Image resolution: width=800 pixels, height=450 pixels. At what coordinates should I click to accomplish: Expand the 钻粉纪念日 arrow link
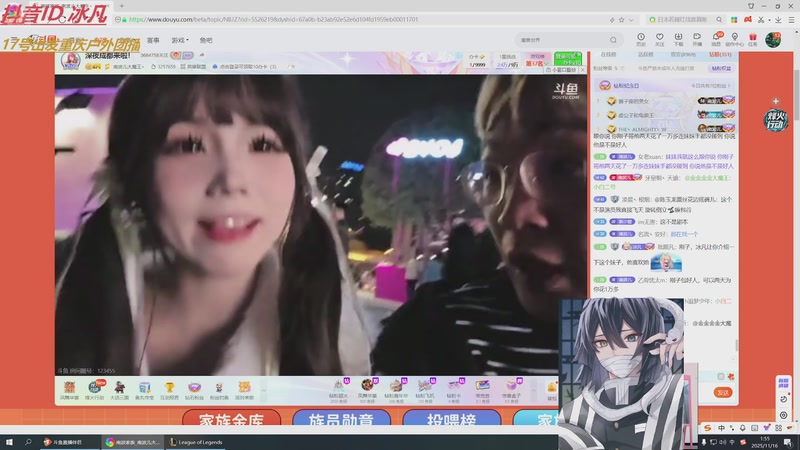(x=711, y=86)
